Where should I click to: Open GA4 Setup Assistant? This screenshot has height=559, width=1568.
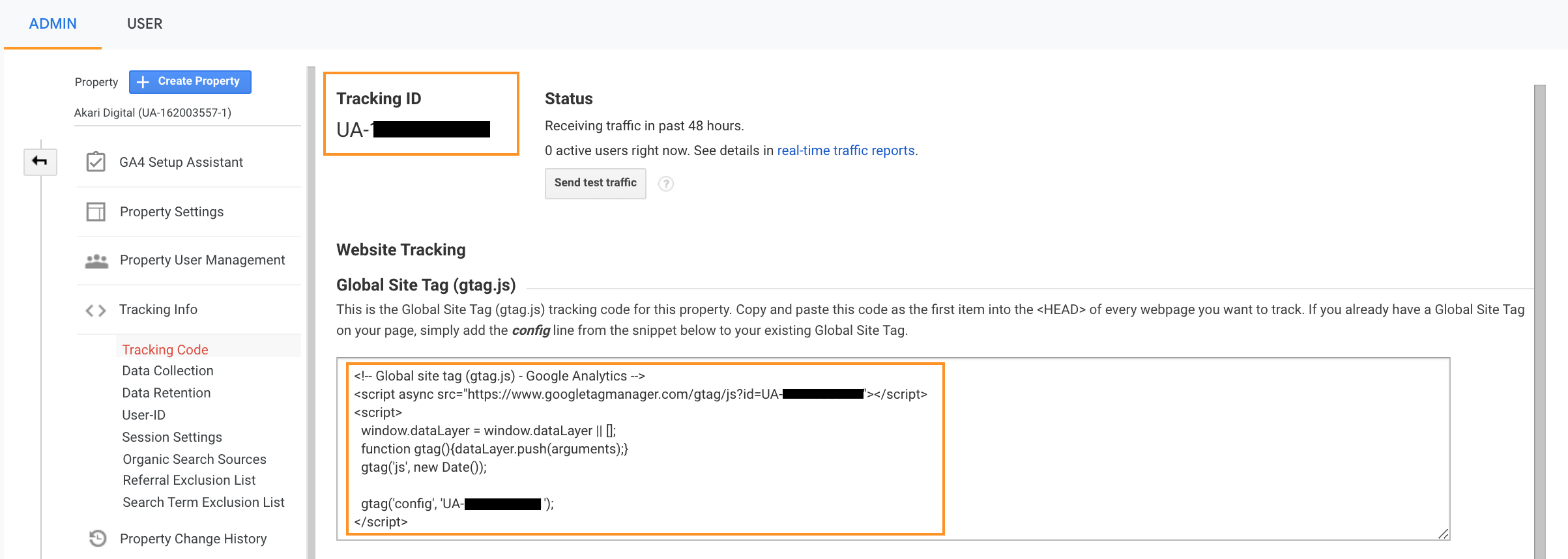tap(181, 162)
